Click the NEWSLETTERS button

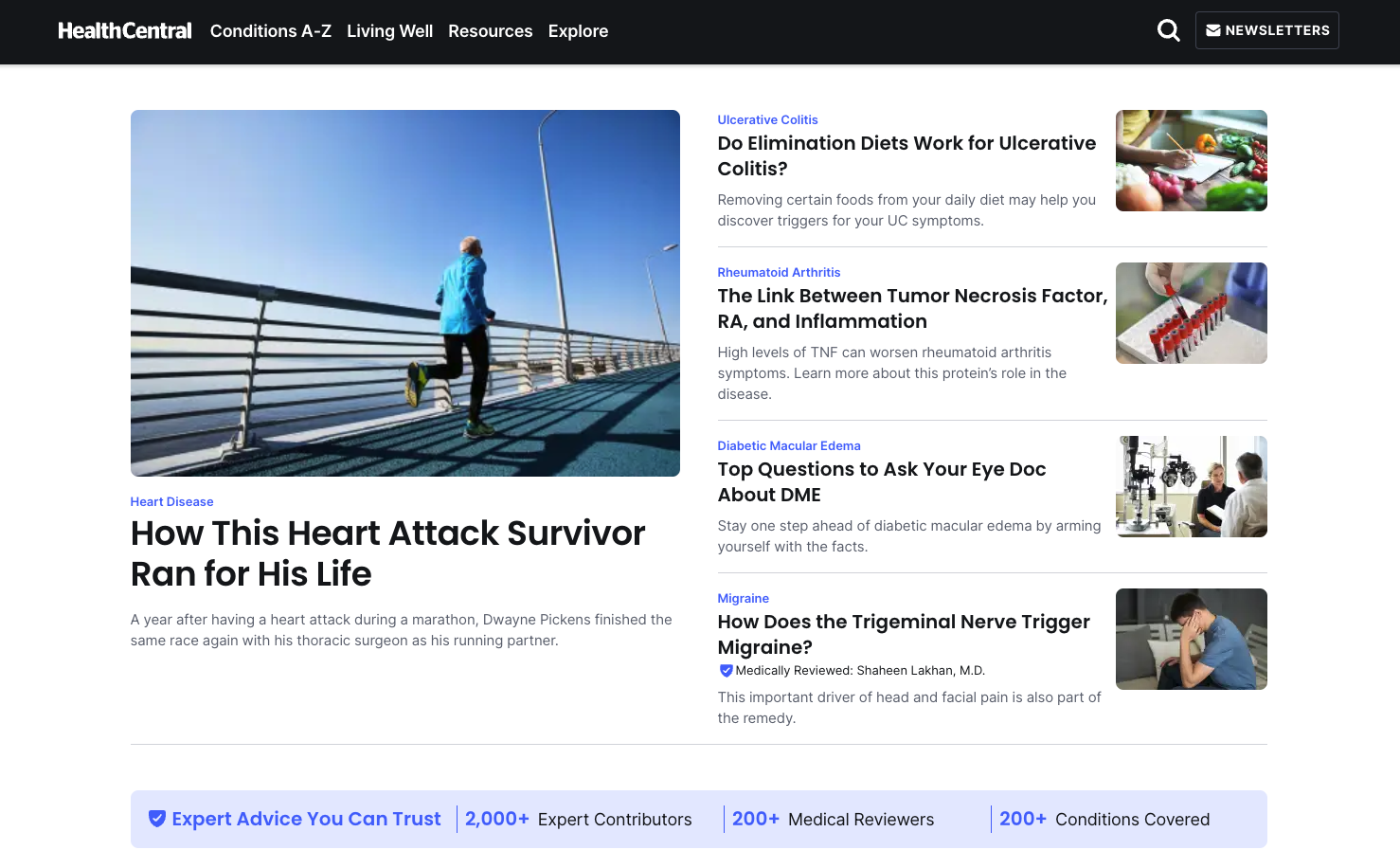click(x=1266, y=29)
